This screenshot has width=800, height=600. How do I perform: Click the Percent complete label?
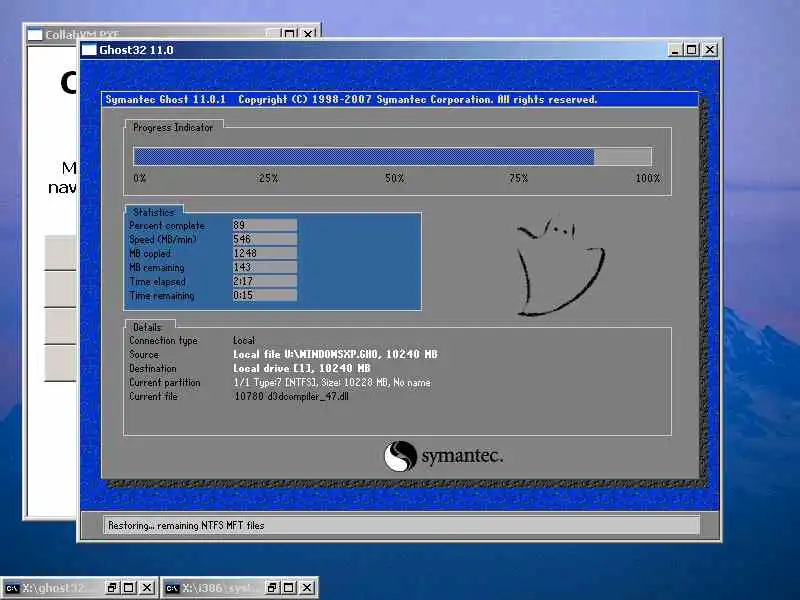tap(167, 226)
